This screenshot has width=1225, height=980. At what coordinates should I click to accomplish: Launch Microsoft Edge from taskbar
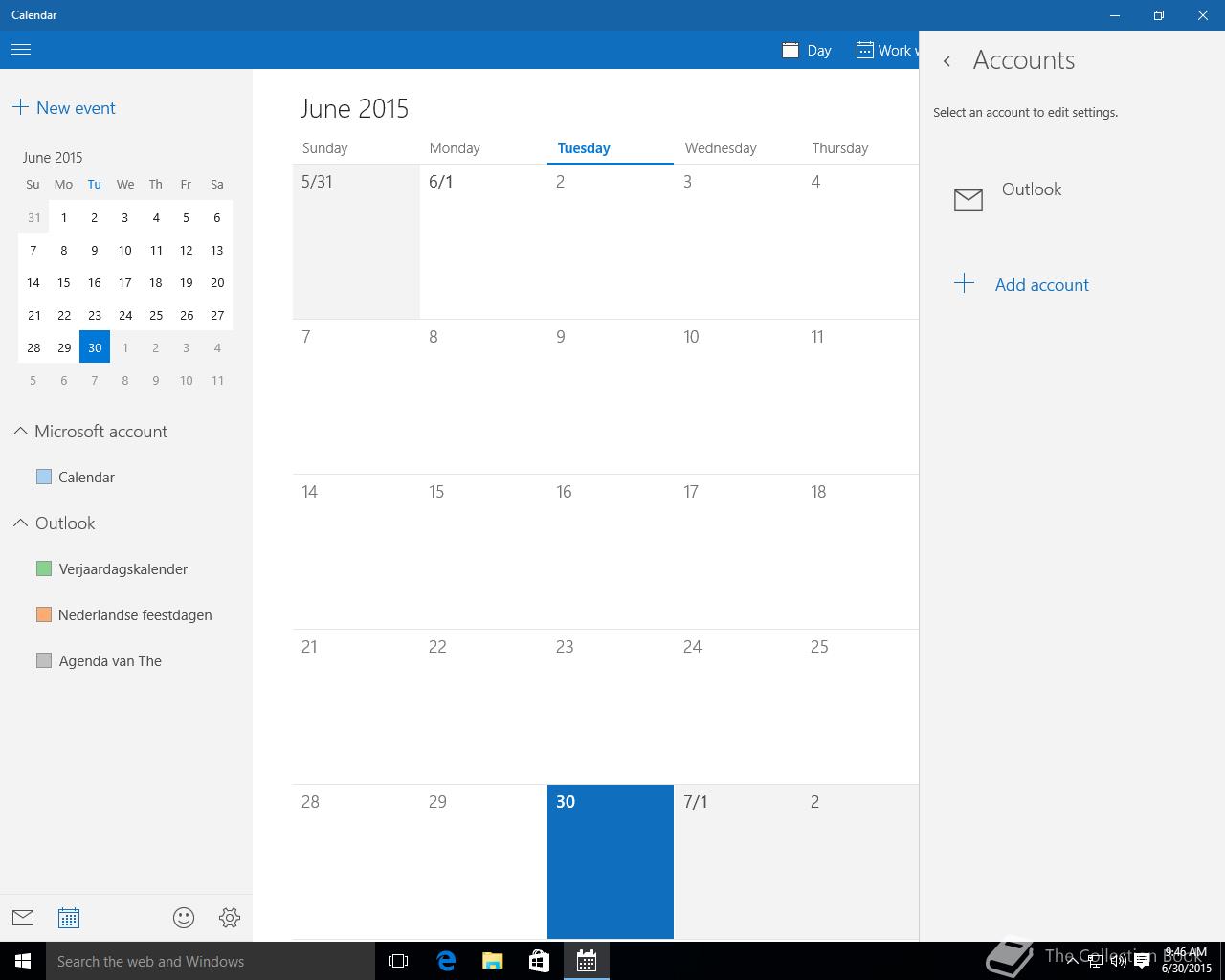[x=446, y=961]
